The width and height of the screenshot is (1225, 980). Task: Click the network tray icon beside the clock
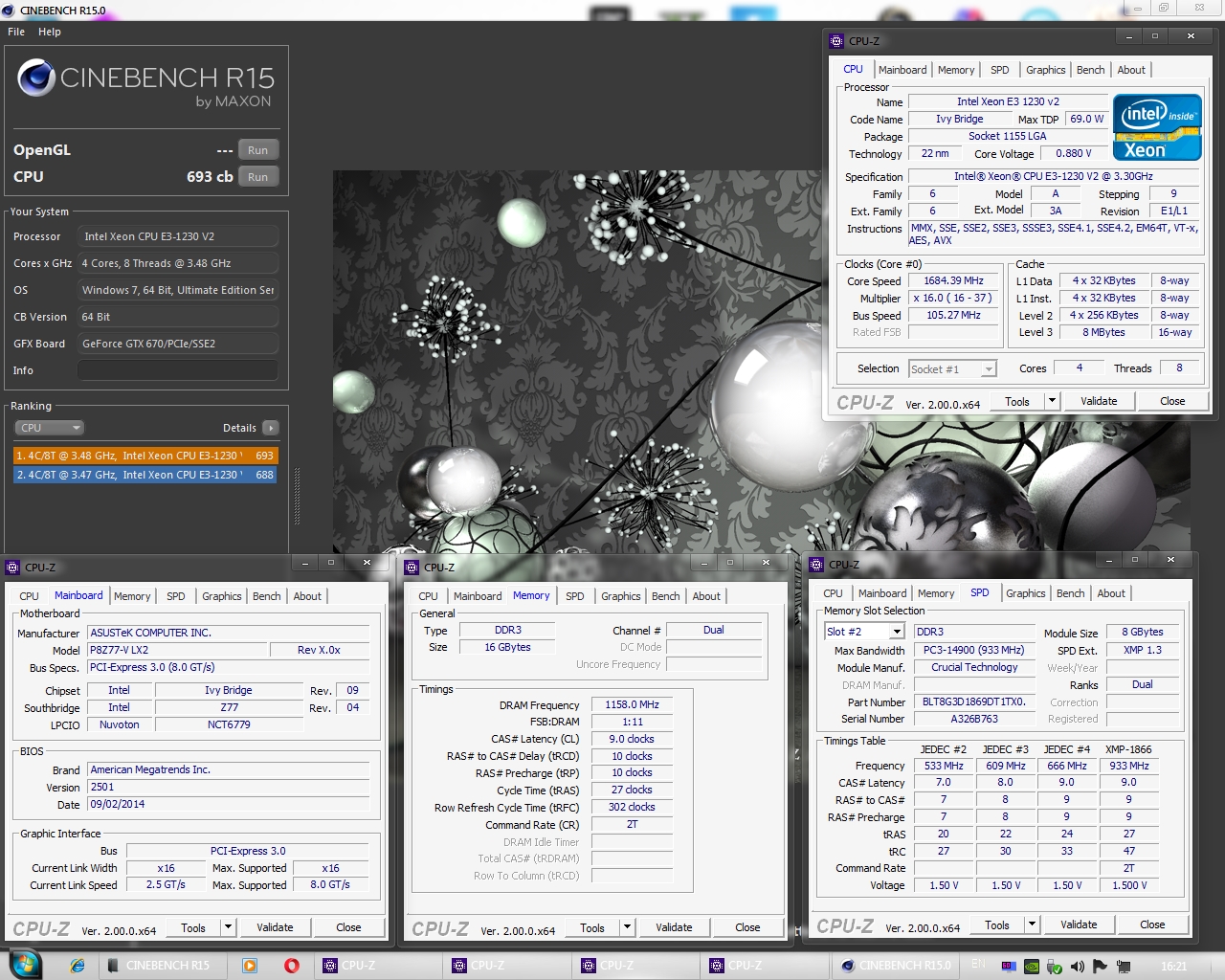point(1123,967)
